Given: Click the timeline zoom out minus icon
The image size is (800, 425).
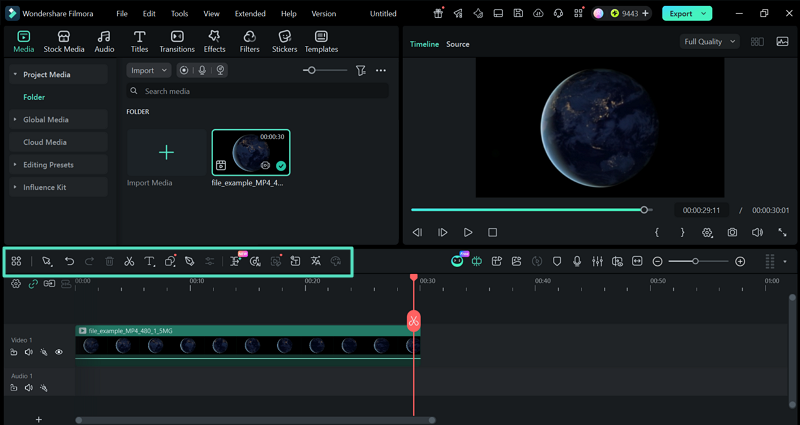Looking at the screenshot, I should pos(658,262).
